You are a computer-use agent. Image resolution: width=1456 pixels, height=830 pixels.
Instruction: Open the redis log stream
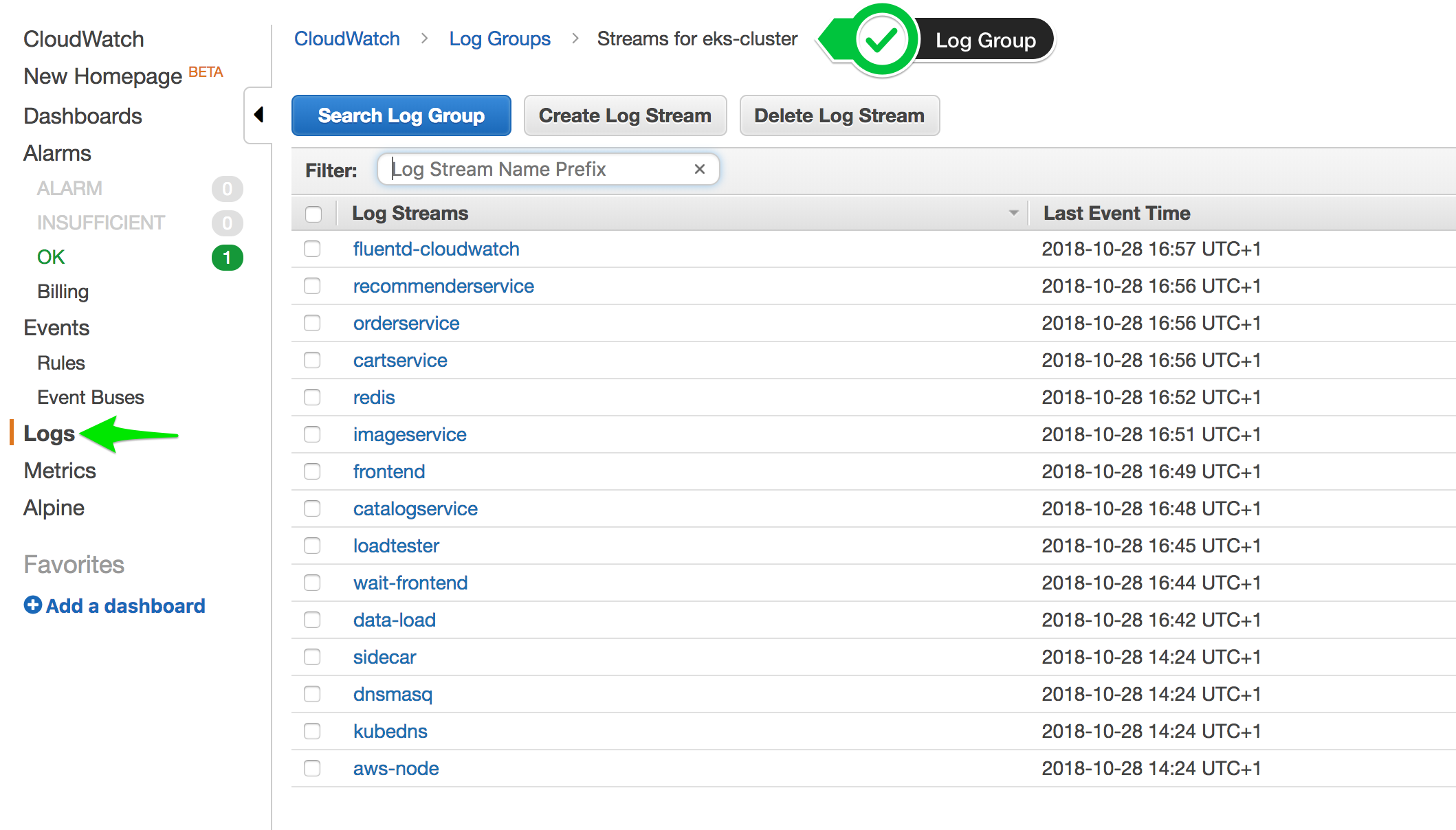coord(374,397)
